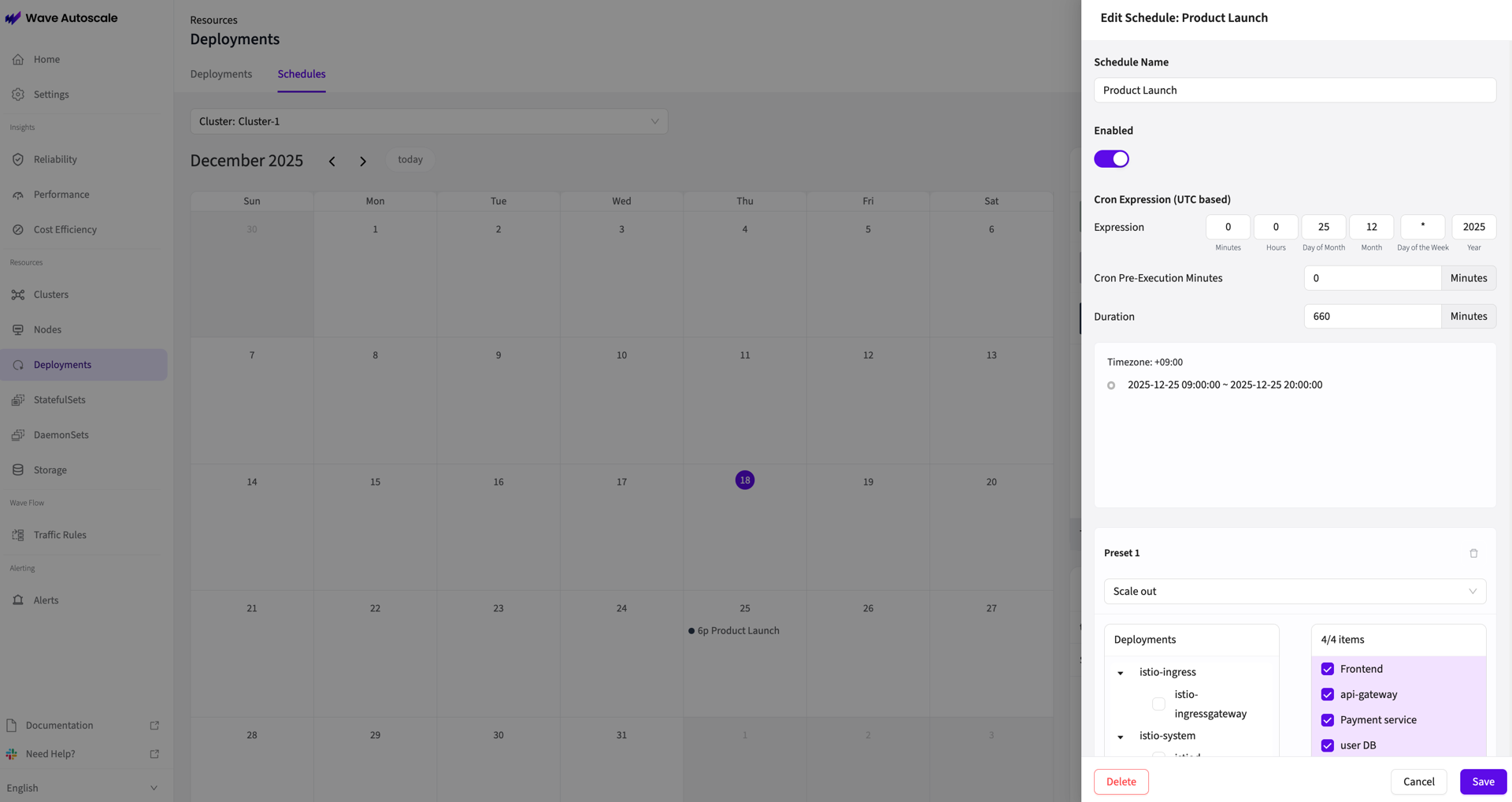
Task: Uncheck the Payment service checkbox
Action: tap(1327, 720)
